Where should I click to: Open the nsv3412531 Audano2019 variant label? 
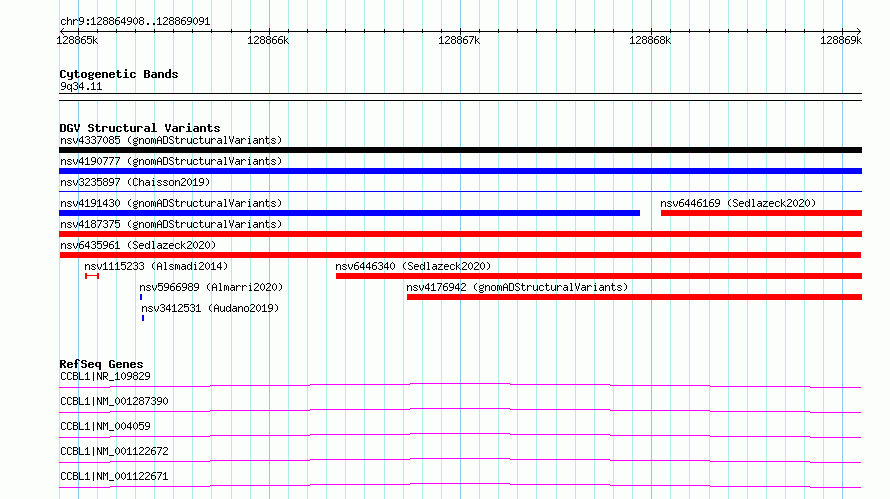210,308
